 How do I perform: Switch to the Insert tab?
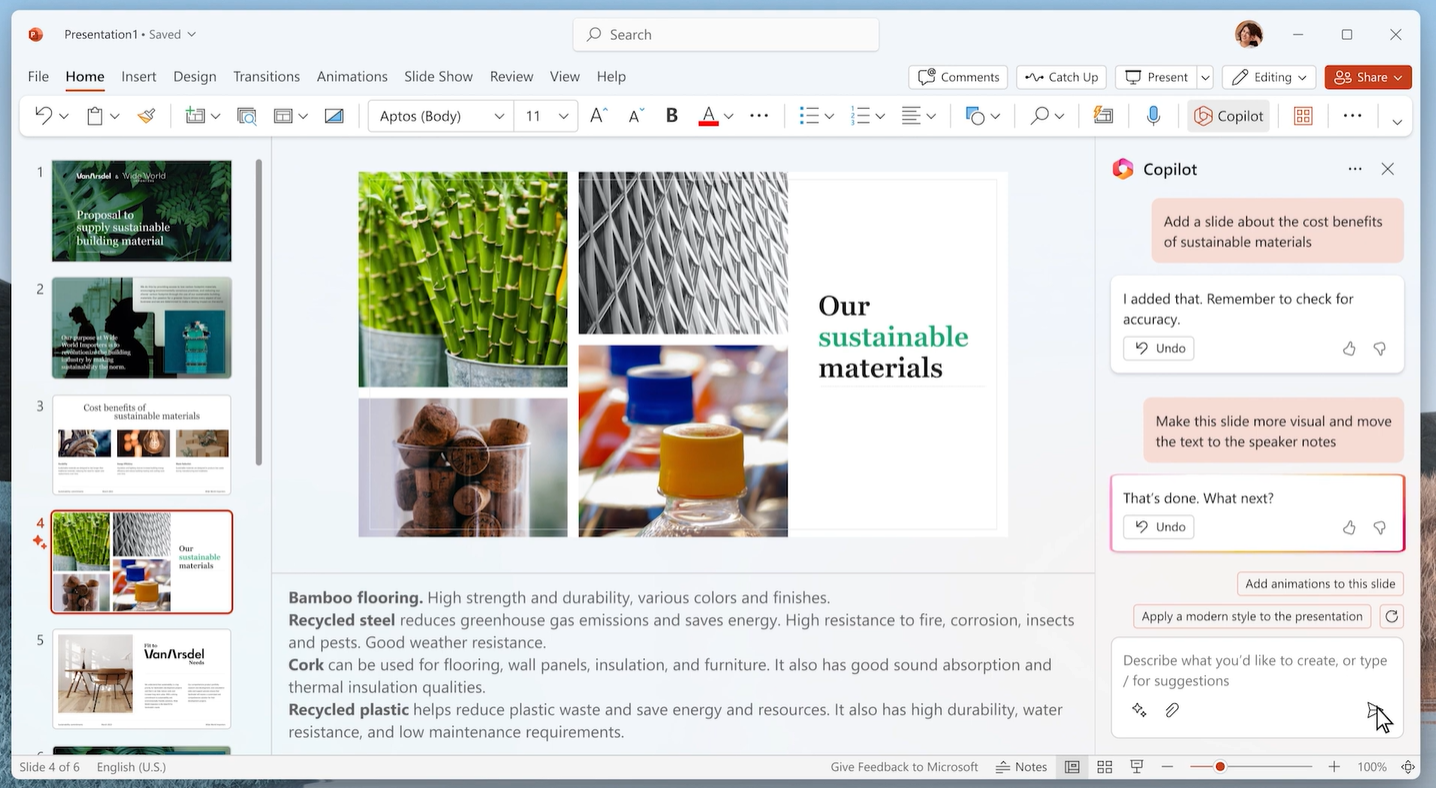139,76
